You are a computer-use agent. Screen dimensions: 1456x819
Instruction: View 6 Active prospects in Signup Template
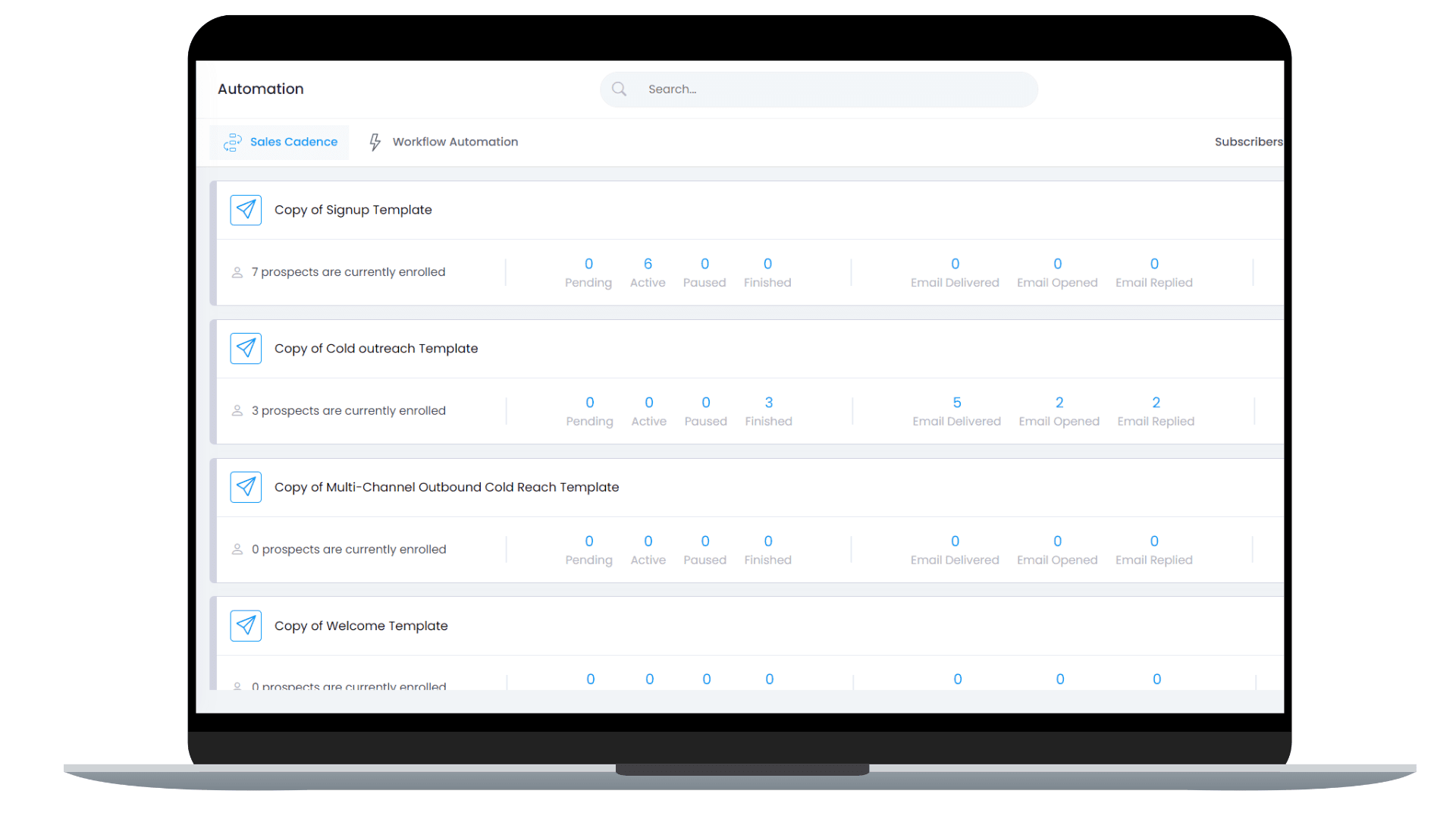(x=648, y=271)
